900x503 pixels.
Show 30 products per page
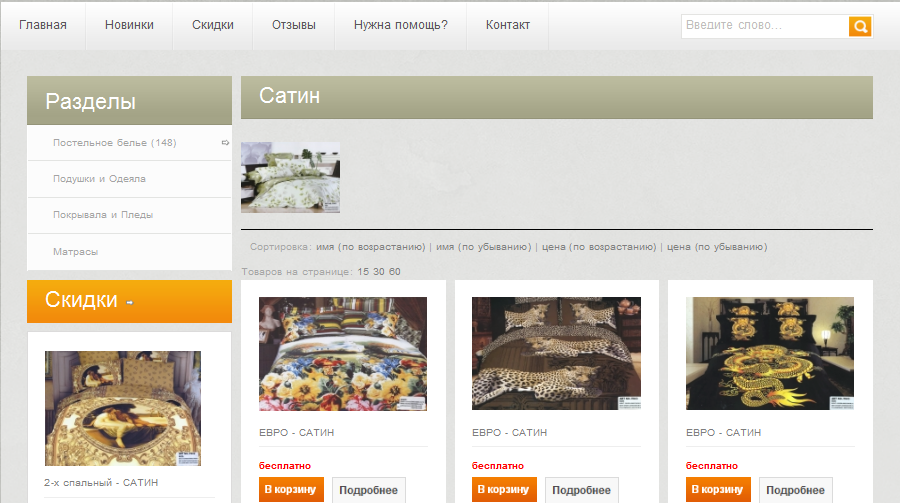point(379,272)
